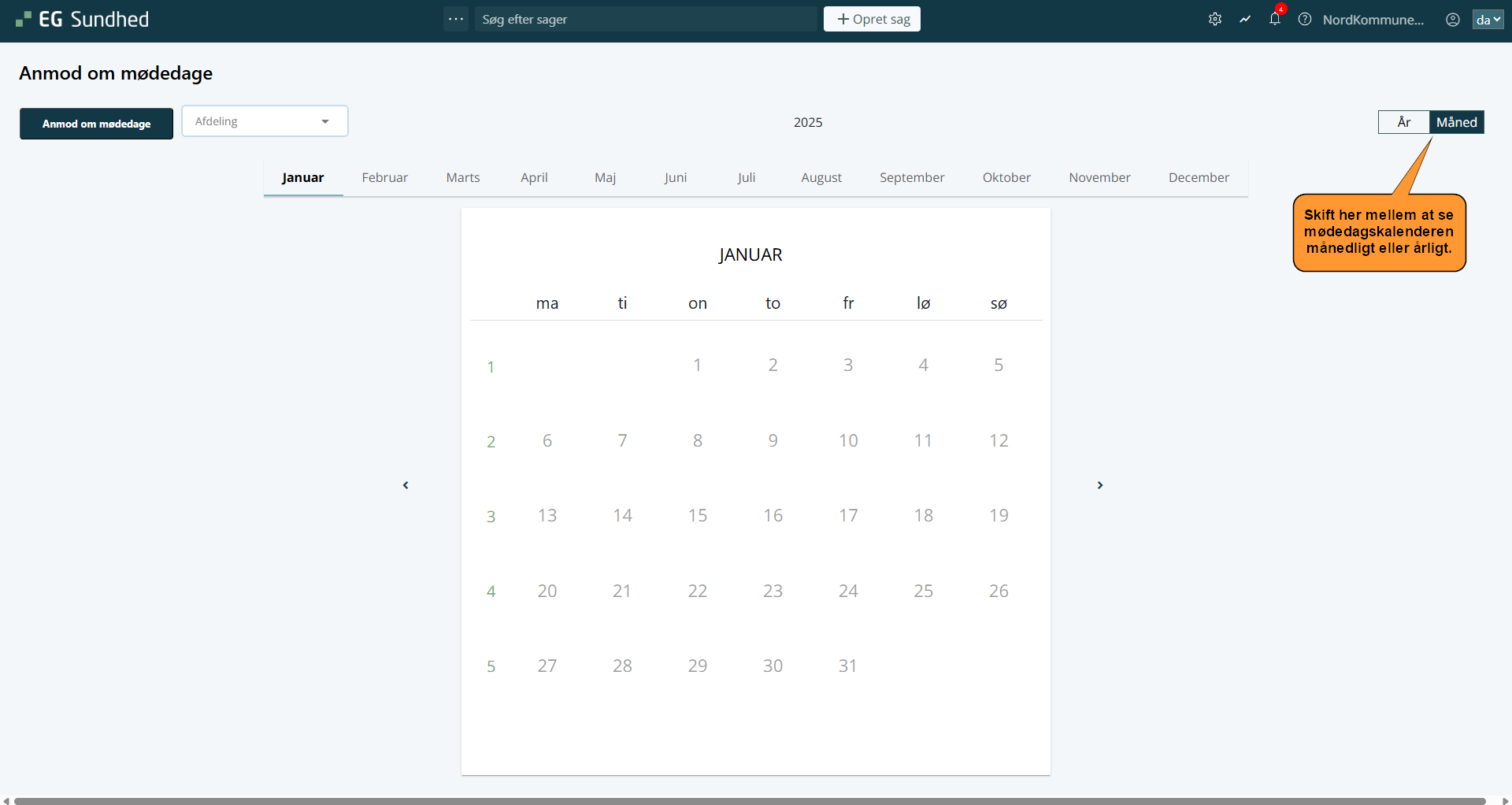Click the Anmod om mødedage button
This screenshot has width=1512, height=805.
(x=96, y=124)
